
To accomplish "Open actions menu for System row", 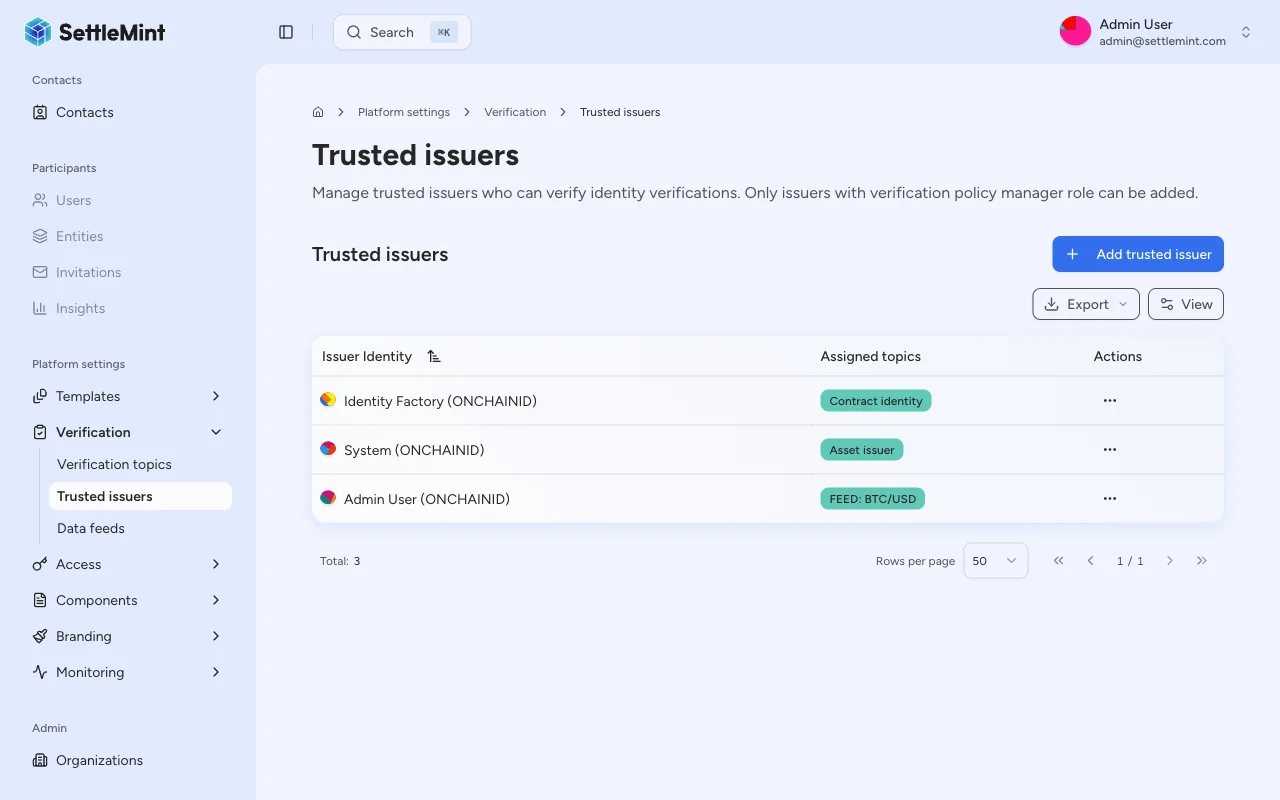I will pyautogui.click(x=1109, y=450).
